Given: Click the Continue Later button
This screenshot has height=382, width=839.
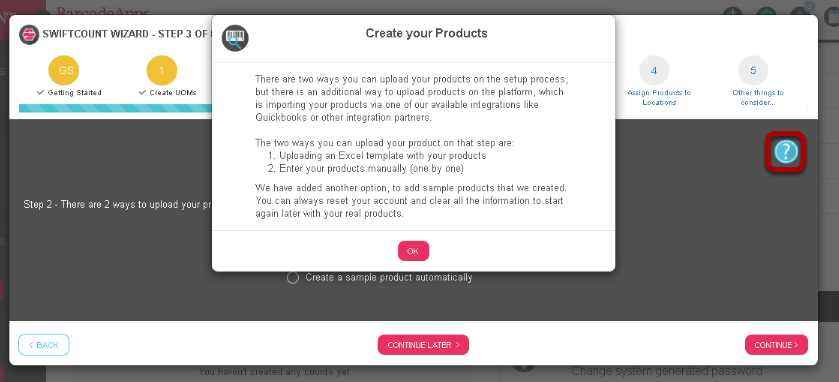Looking at the screenshot, I should pos(423,345).
